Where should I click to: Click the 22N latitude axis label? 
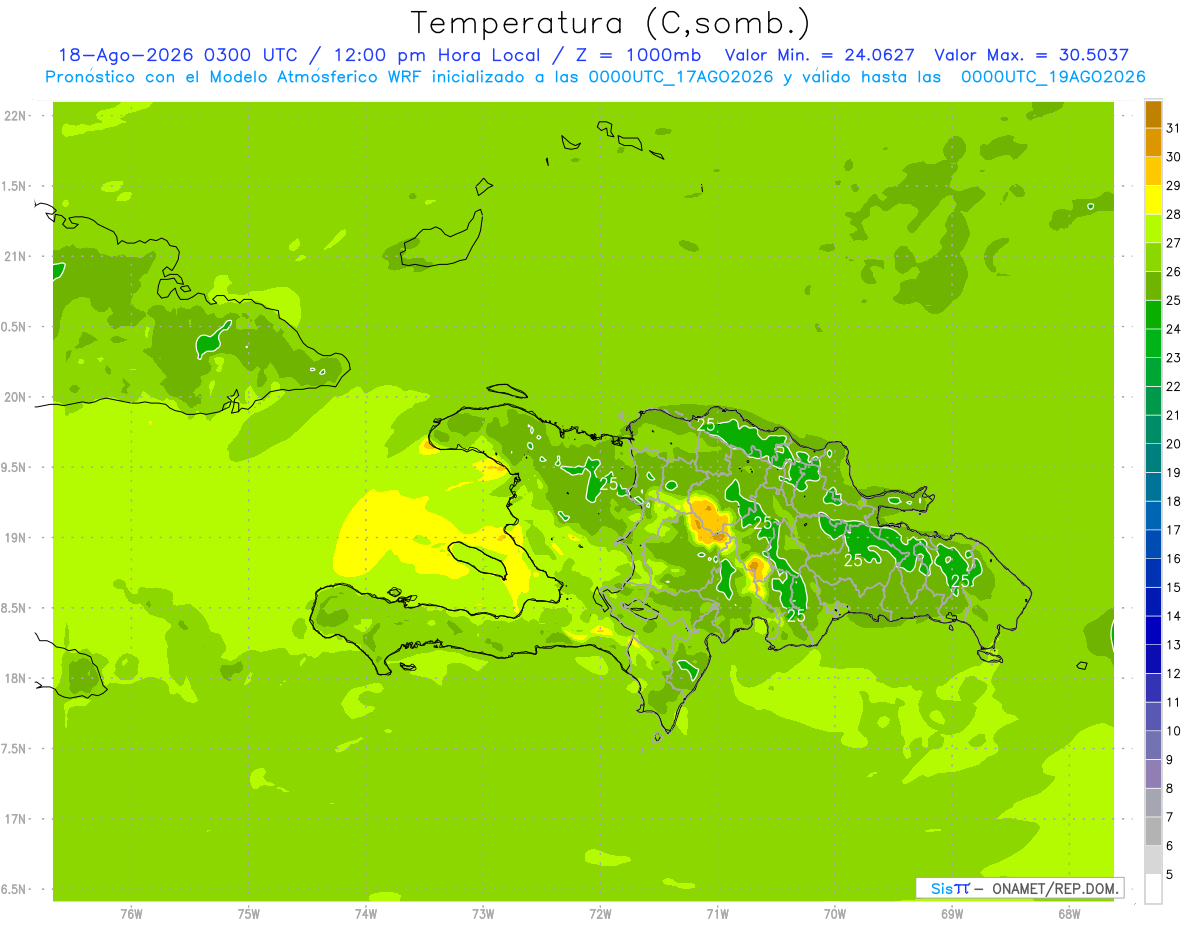coord(16,116)
